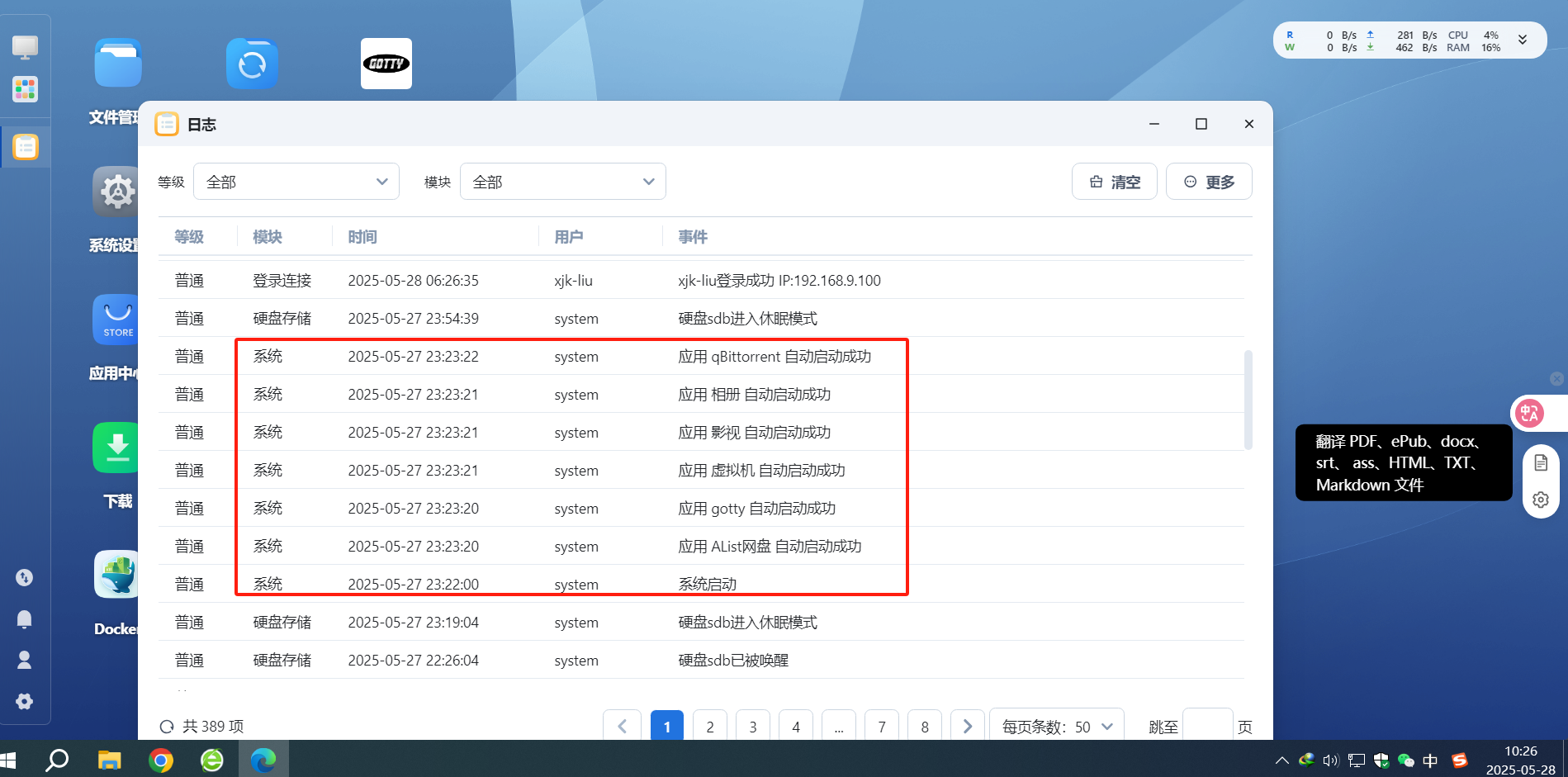Select the xjk-liu登录成功 log row
Image resolution: width=1568 pixels, height=777 pixels.
(x=702, y=280)
